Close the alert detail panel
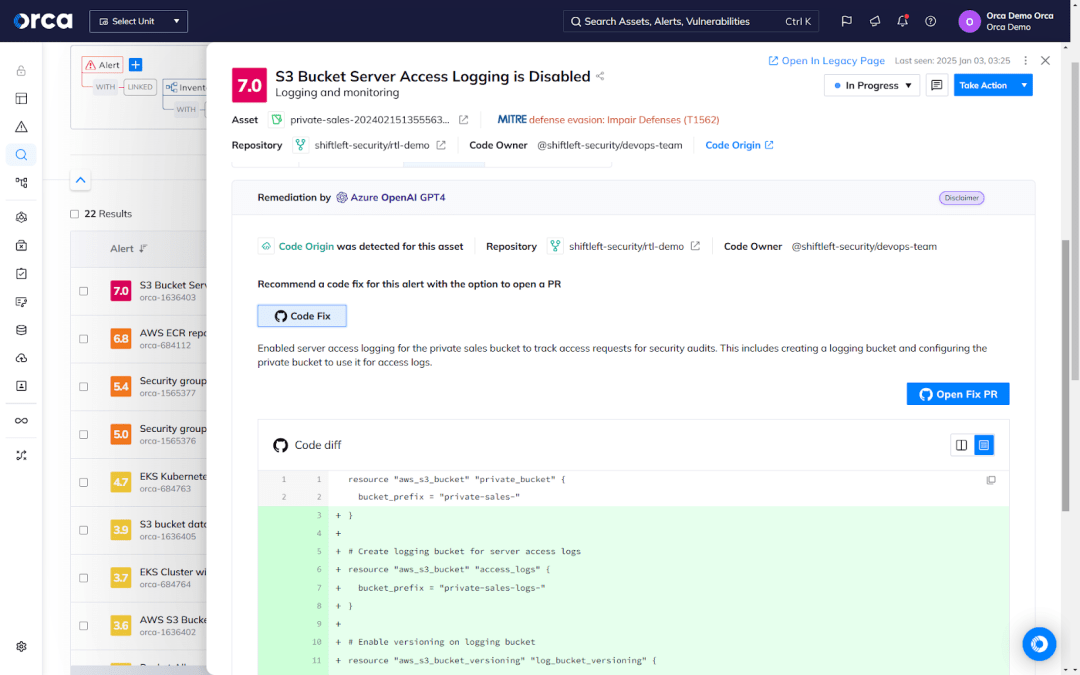The height and width of the screenshot is (675, 1080). pos(1046,61)
